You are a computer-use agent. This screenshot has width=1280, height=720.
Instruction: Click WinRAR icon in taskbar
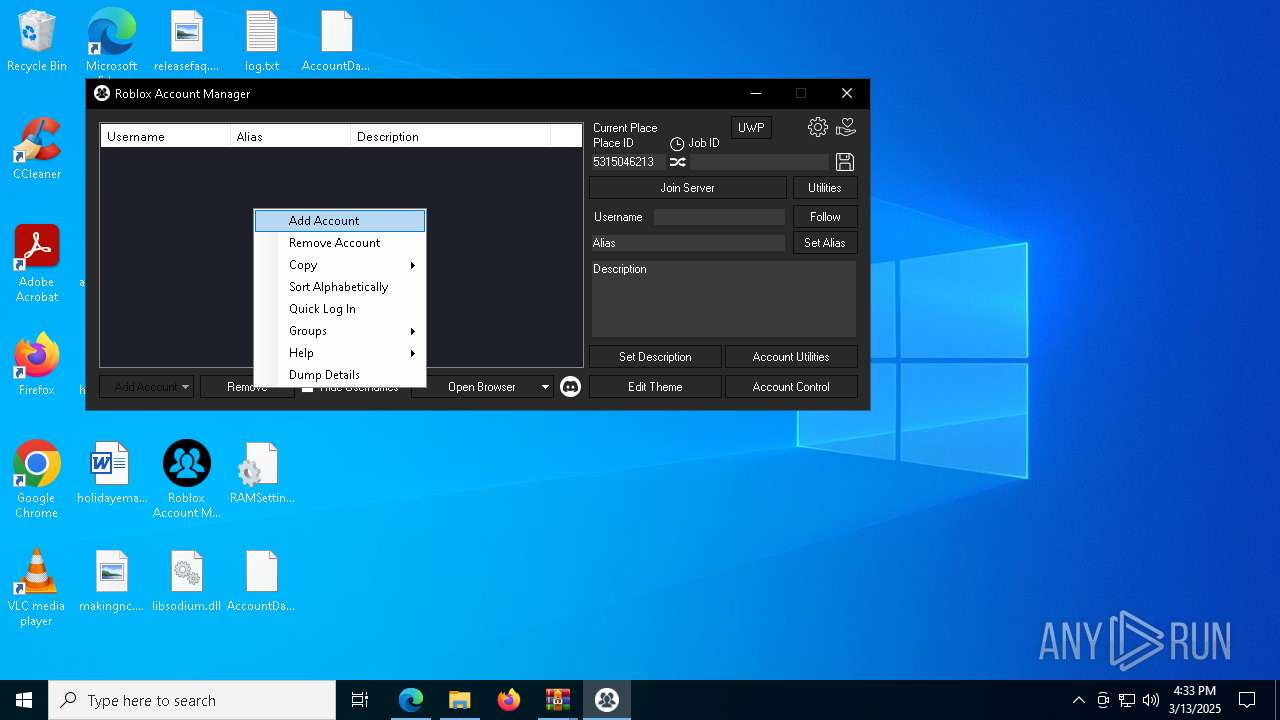(x=558, y=700)
